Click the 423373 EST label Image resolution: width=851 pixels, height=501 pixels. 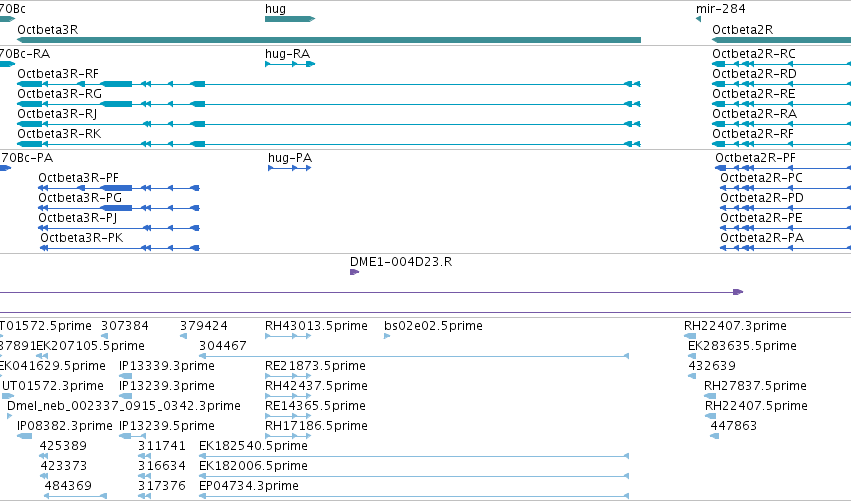63,466
